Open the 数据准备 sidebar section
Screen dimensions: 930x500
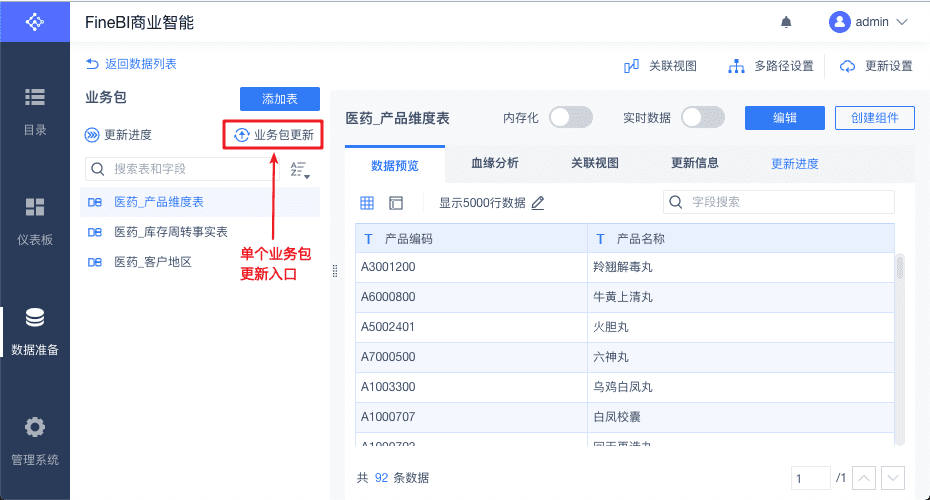(x=35, y=331)
